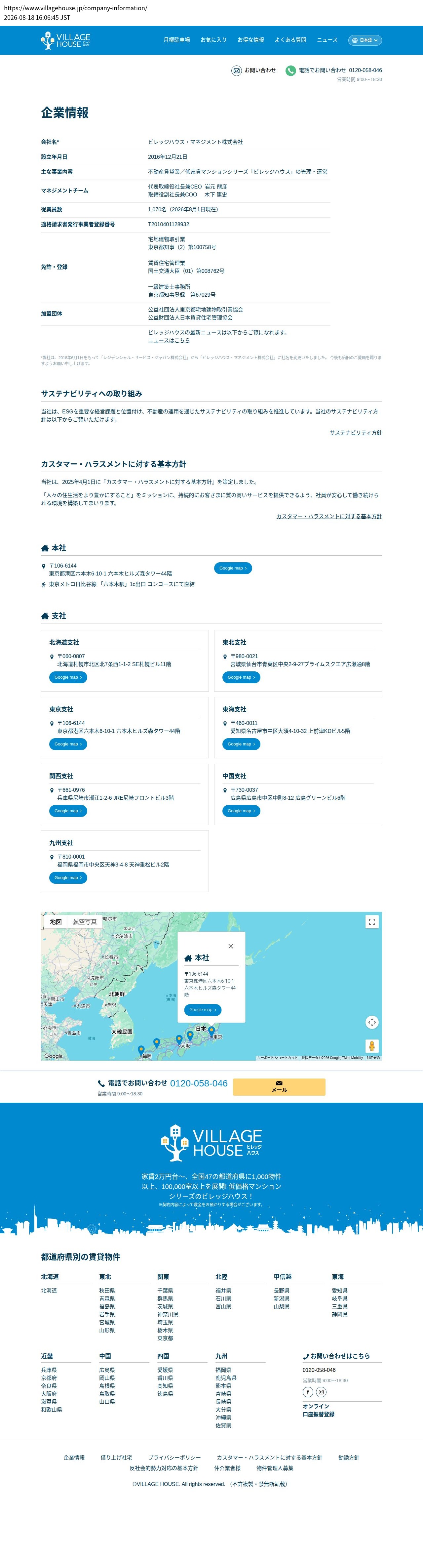Screen dimensions: 423x1568
Task: Click the yellow メール button
Action: 279,1086
